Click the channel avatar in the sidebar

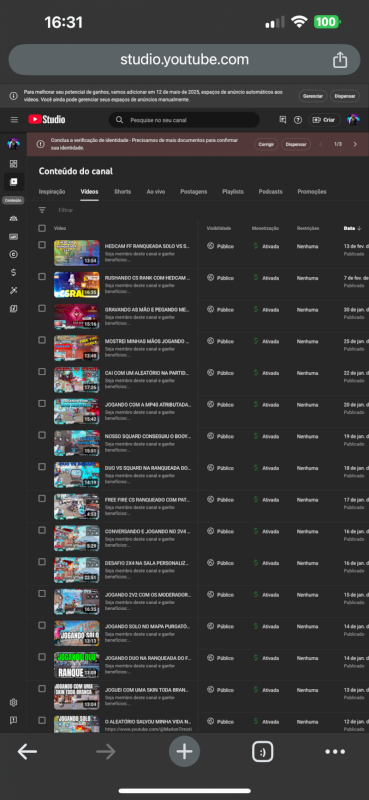[13, 144]
